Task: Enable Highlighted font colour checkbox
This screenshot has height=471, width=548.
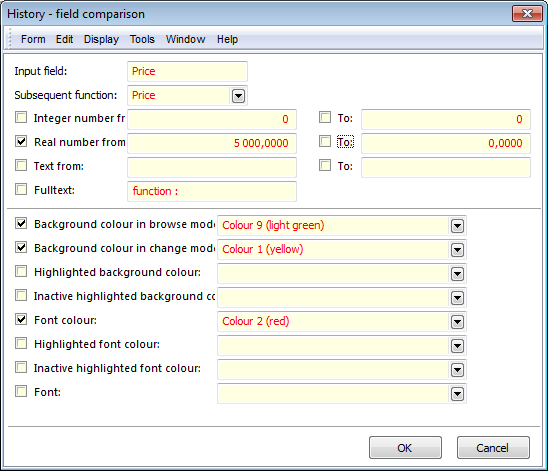Action: pyautogui.click(x=21, y=343)
